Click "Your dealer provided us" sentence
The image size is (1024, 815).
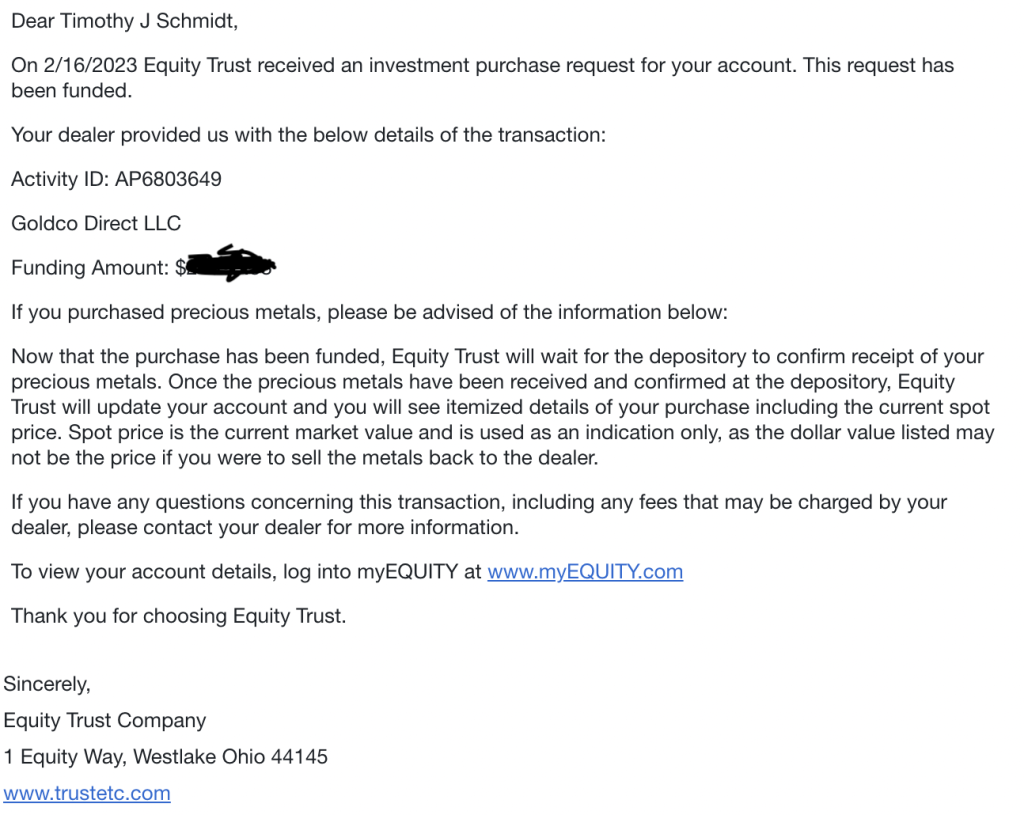(308, 135)
